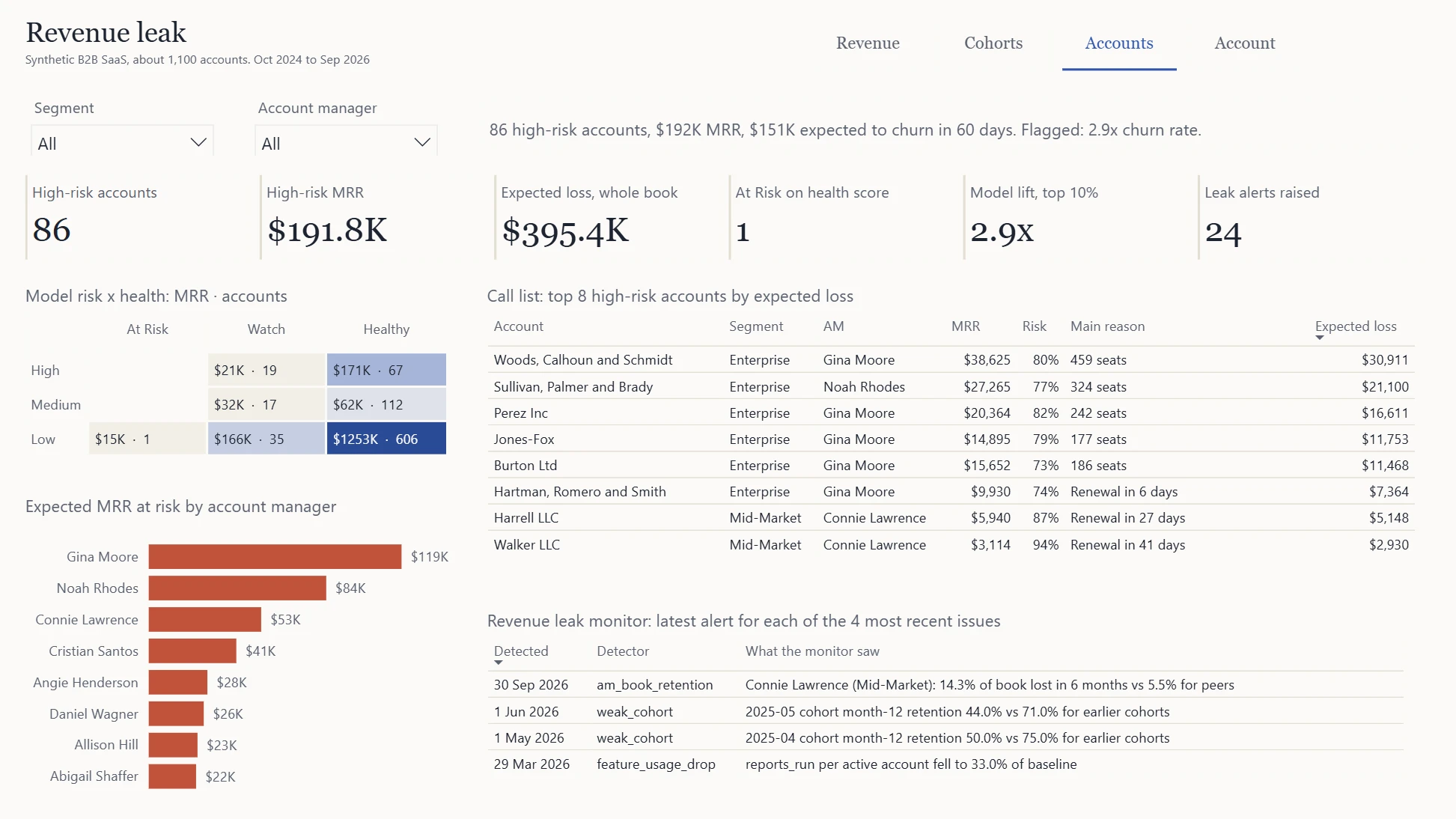Select the Low/Watch cell $166K · 35
1456x819 pixels.
(x=266, y=439)
